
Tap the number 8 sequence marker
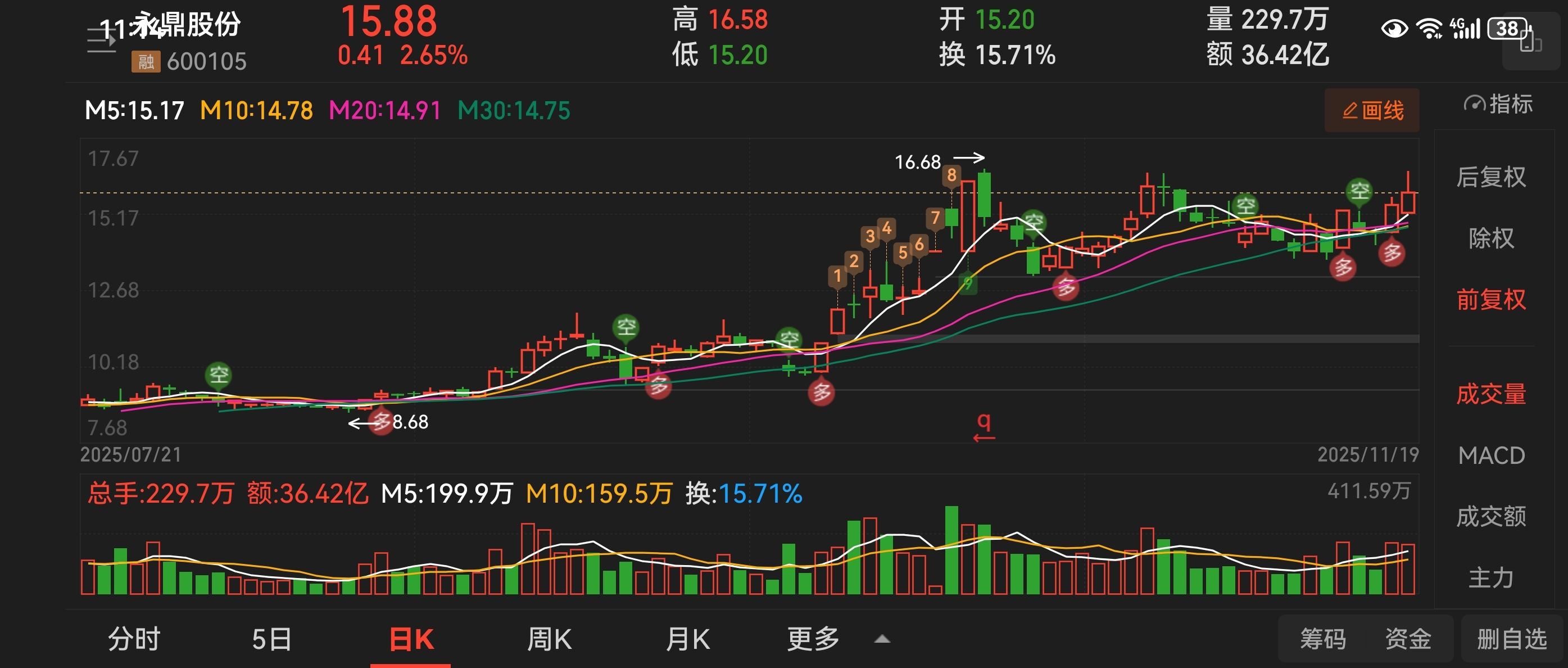(951, 176)
